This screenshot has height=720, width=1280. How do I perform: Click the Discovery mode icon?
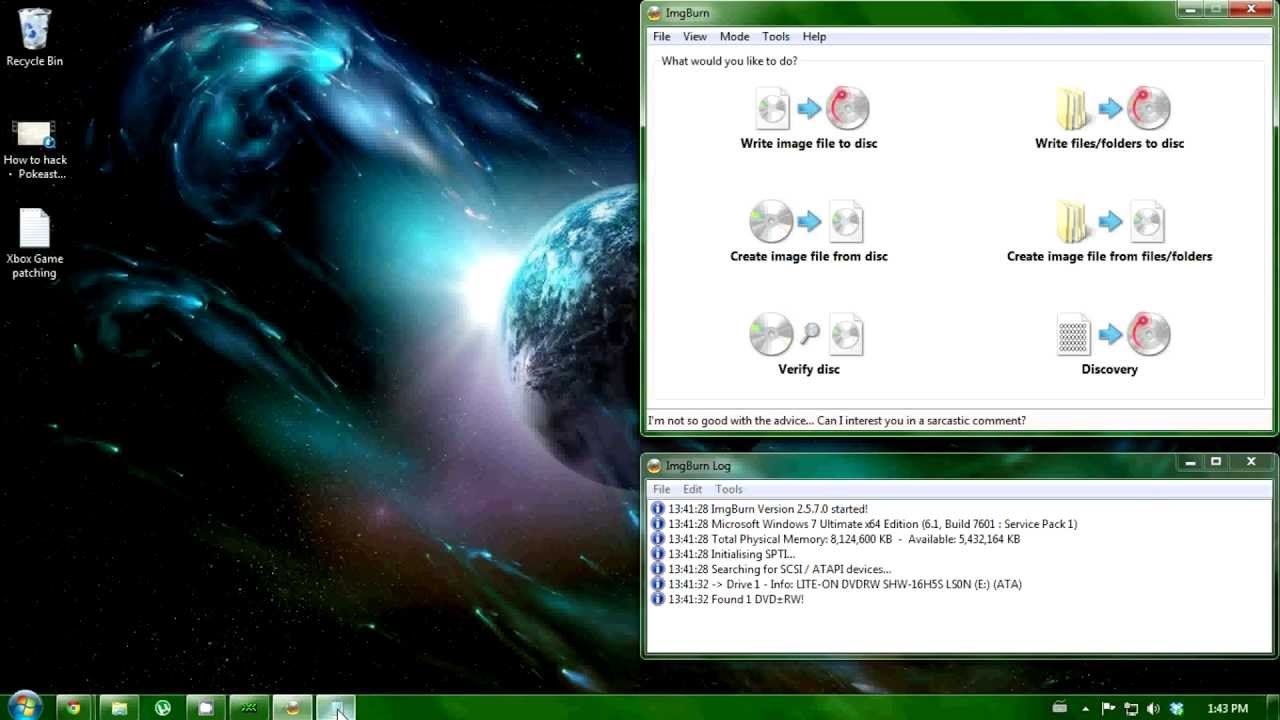(1112, 335)
